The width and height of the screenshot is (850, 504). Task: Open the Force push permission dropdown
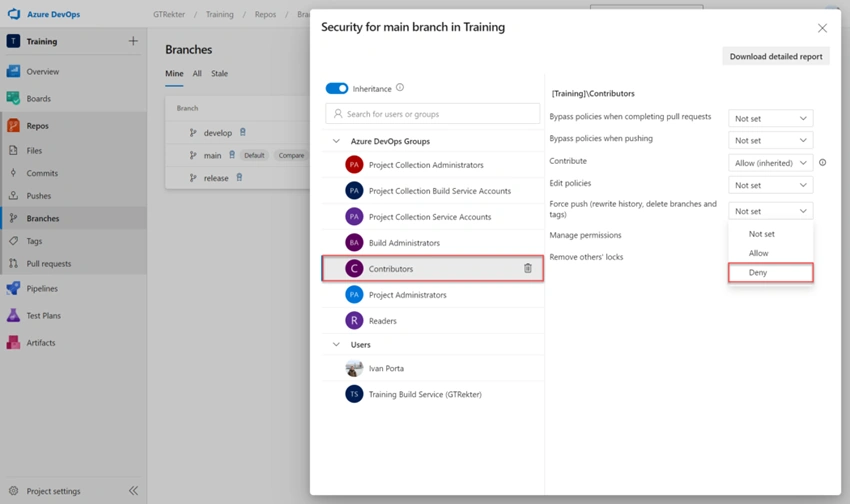click(770, 211)
